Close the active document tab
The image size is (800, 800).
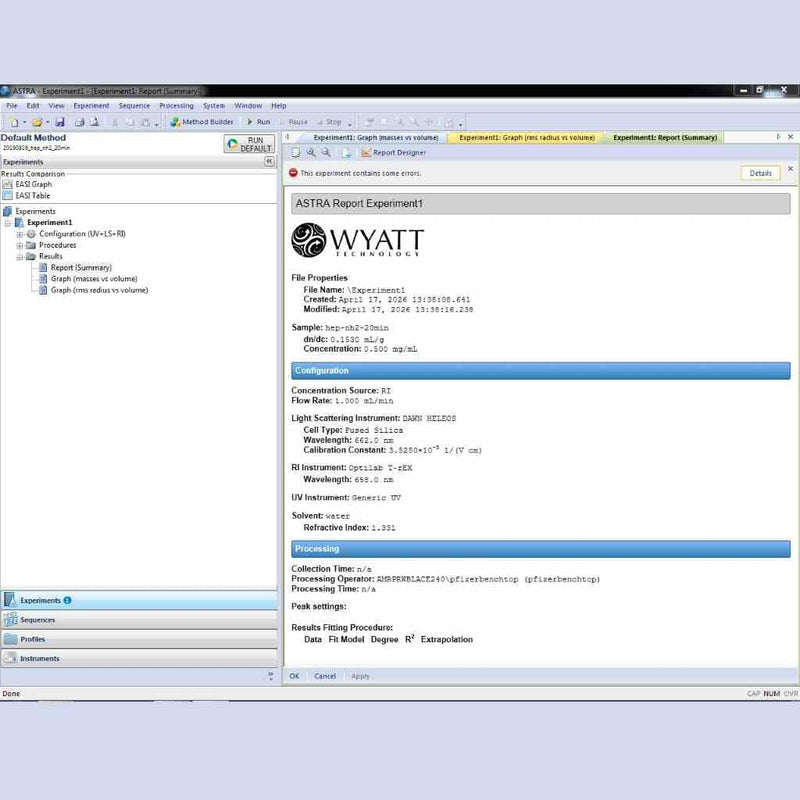pos(790,137)
